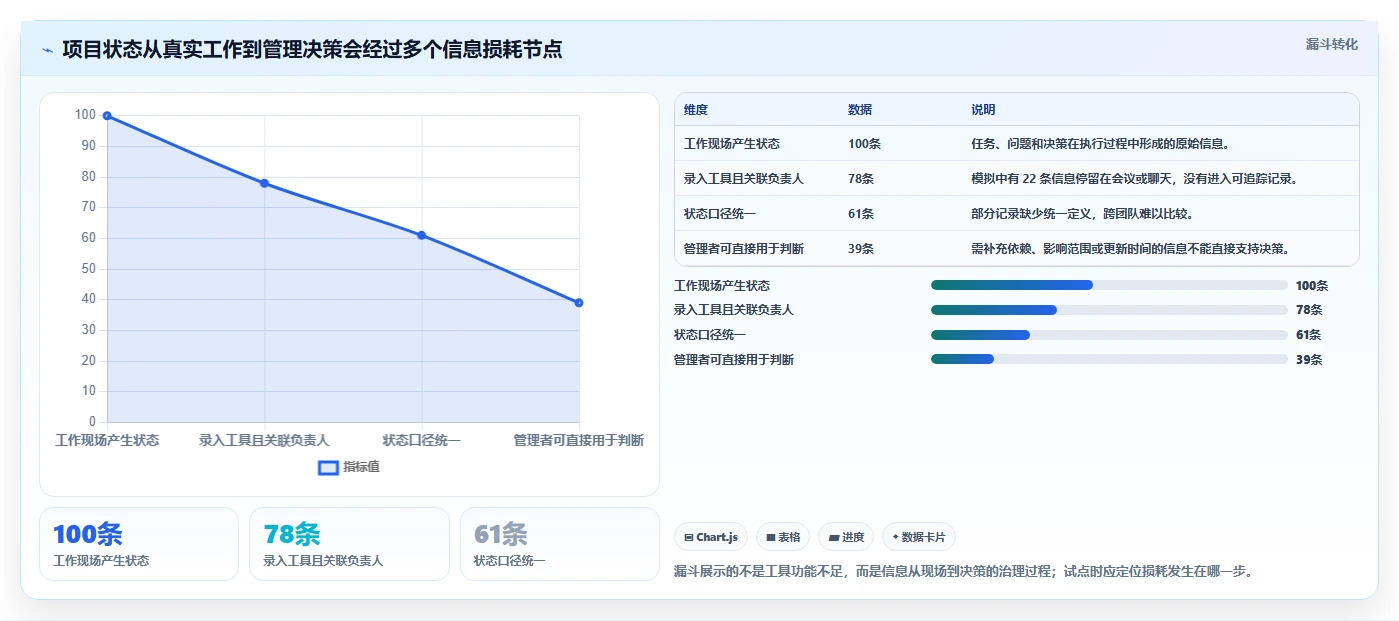This screenshot has width=1399, height=621.
Task: Click x-axis label 管理者可直接用于判断
Action: (579, 440)
